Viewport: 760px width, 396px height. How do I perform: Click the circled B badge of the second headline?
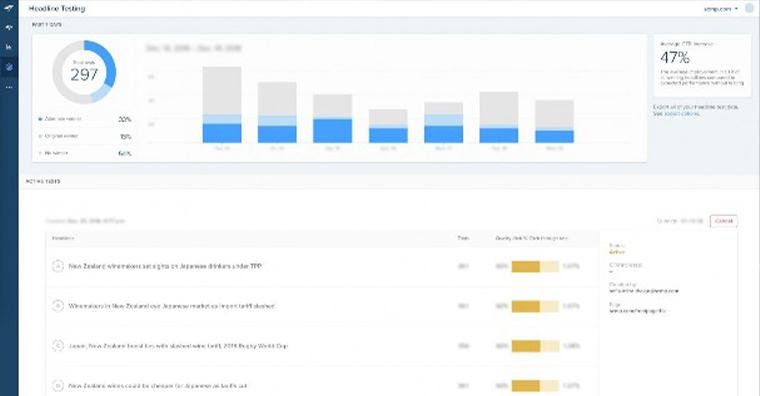click(x=58, y=306)
